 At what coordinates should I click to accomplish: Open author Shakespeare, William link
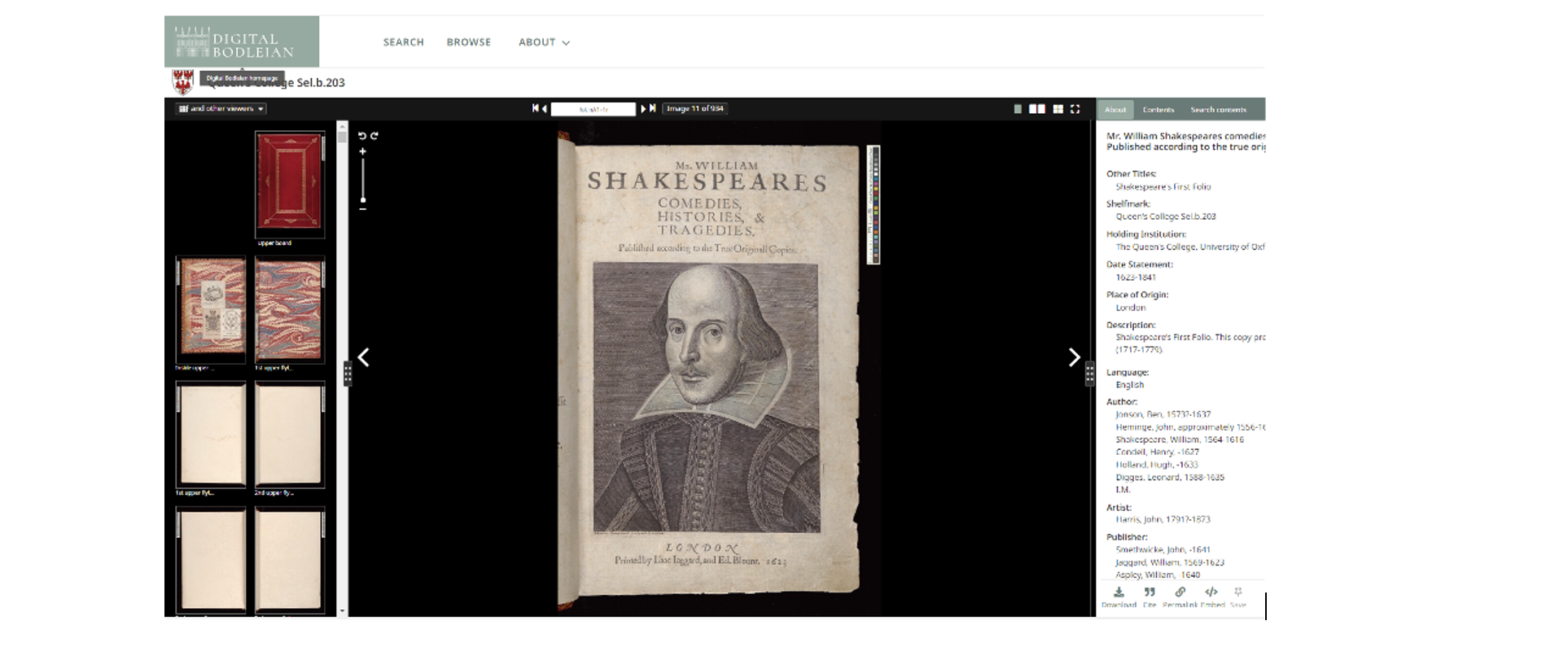(x=1180, y=439)
